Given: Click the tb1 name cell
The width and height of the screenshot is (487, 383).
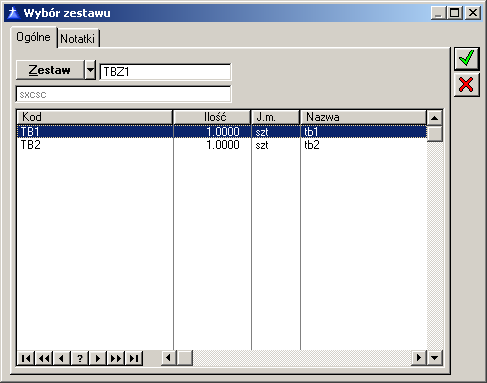Looking at the screenshot, I should click(x=363, y=132).
